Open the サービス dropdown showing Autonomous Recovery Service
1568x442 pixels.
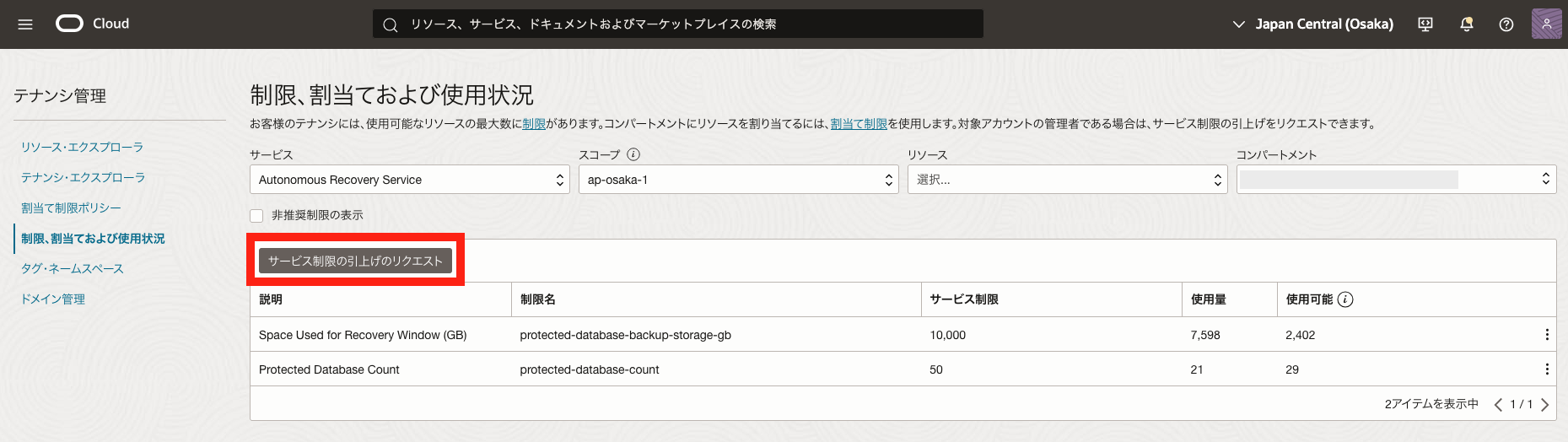point(409,180)
